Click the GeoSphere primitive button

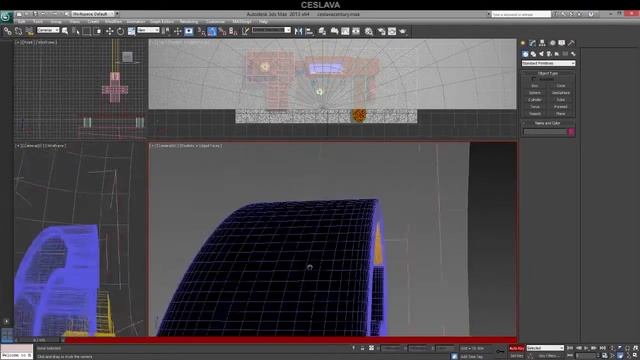click(x=561, y=93)
